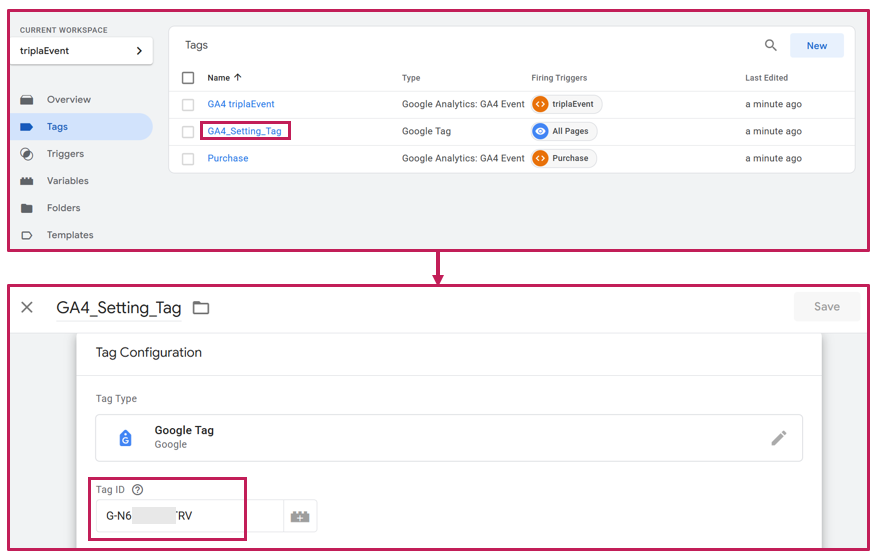Click the search magnifier icon in Tags
The image size is (877, 559).
tap(770, 45)
